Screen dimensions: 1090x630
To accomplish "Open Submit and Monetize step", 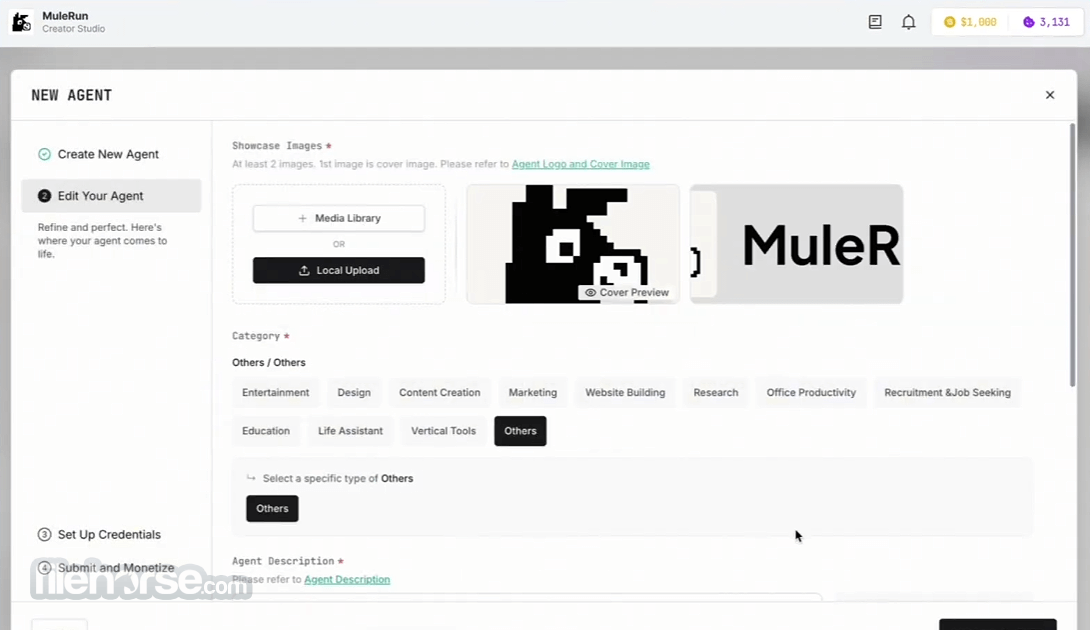I will pyautogui.click(x=106, y=568).
